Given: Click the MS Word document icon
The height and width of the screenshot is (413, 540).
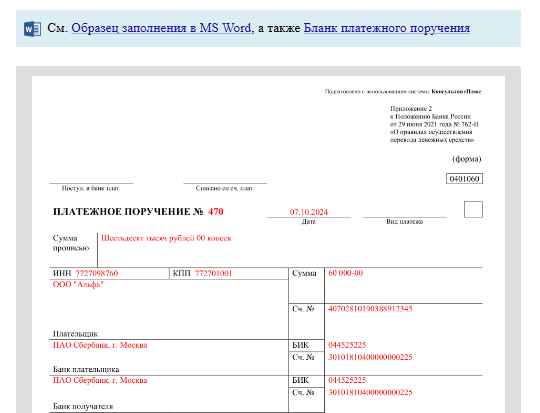Looking at the screenshot, I should click(x=32, y=29).
